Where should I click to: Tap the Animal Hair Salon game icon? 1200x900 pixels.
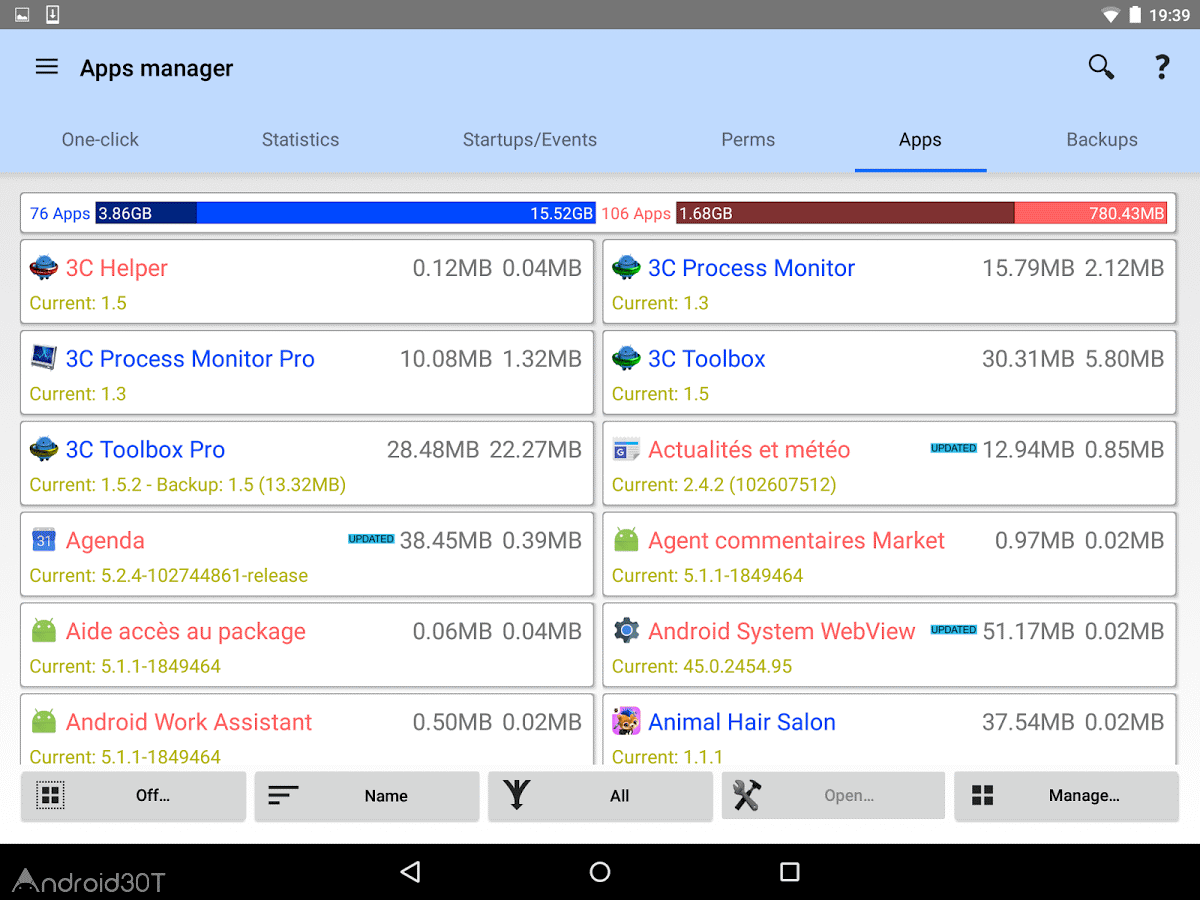click(x=626, y=722)
